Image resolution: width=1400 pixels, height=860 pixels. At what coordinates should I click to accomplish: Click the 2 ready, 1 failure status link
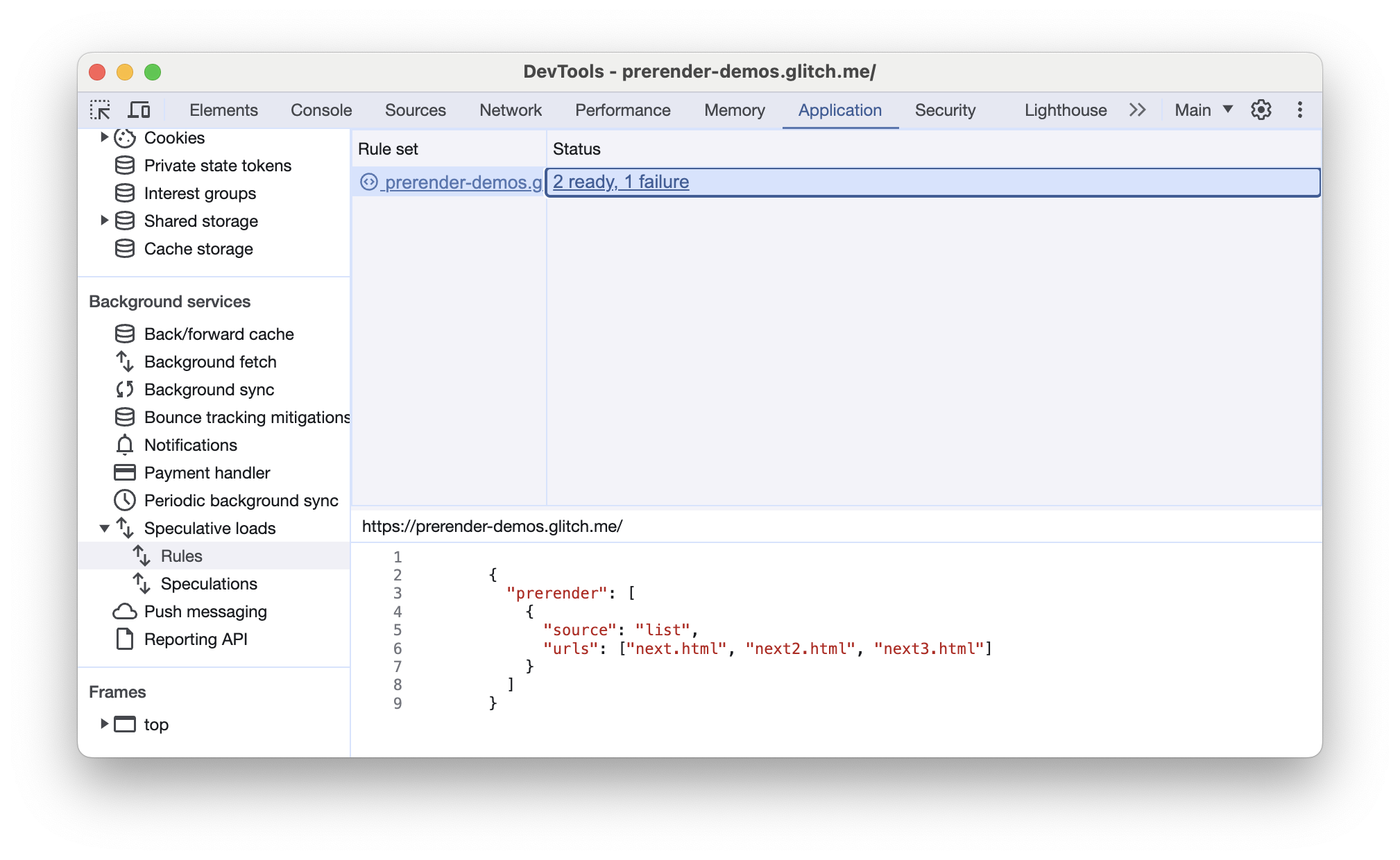coord(621,181)
